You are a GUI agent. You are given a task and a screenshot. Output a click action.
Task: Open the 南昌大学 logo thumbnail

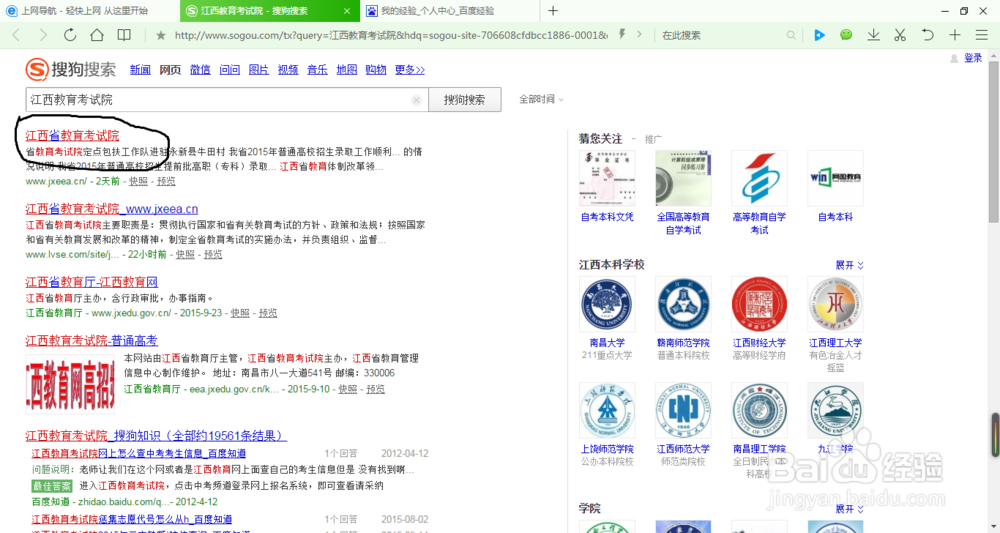[x=607, y=304]
